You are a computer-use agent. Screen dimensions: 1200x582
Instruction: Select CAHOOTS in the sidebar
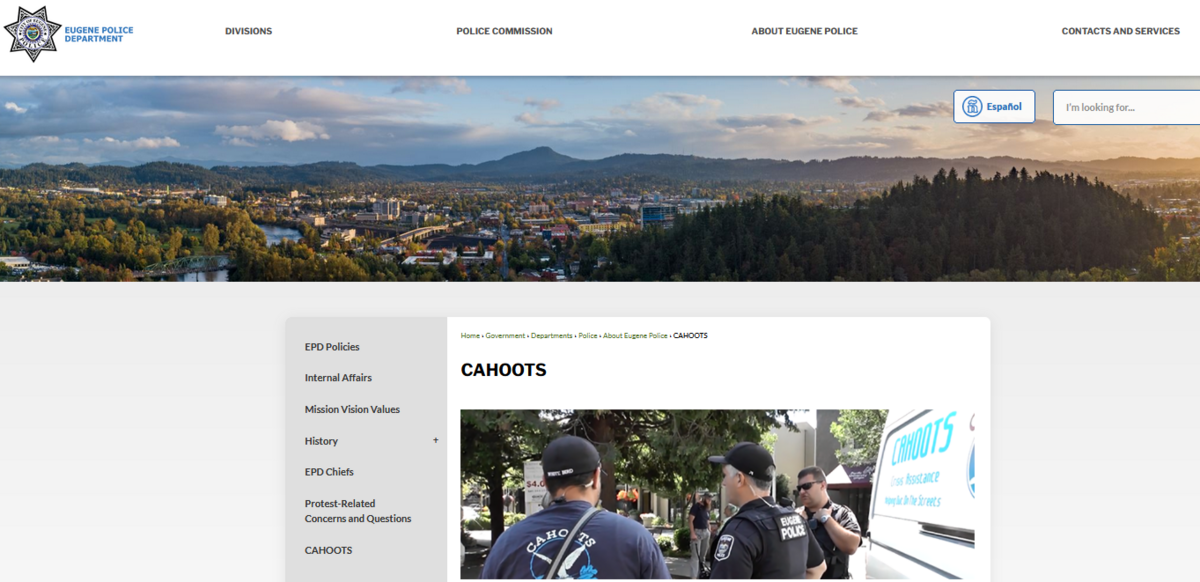click(x=328, y=550)
